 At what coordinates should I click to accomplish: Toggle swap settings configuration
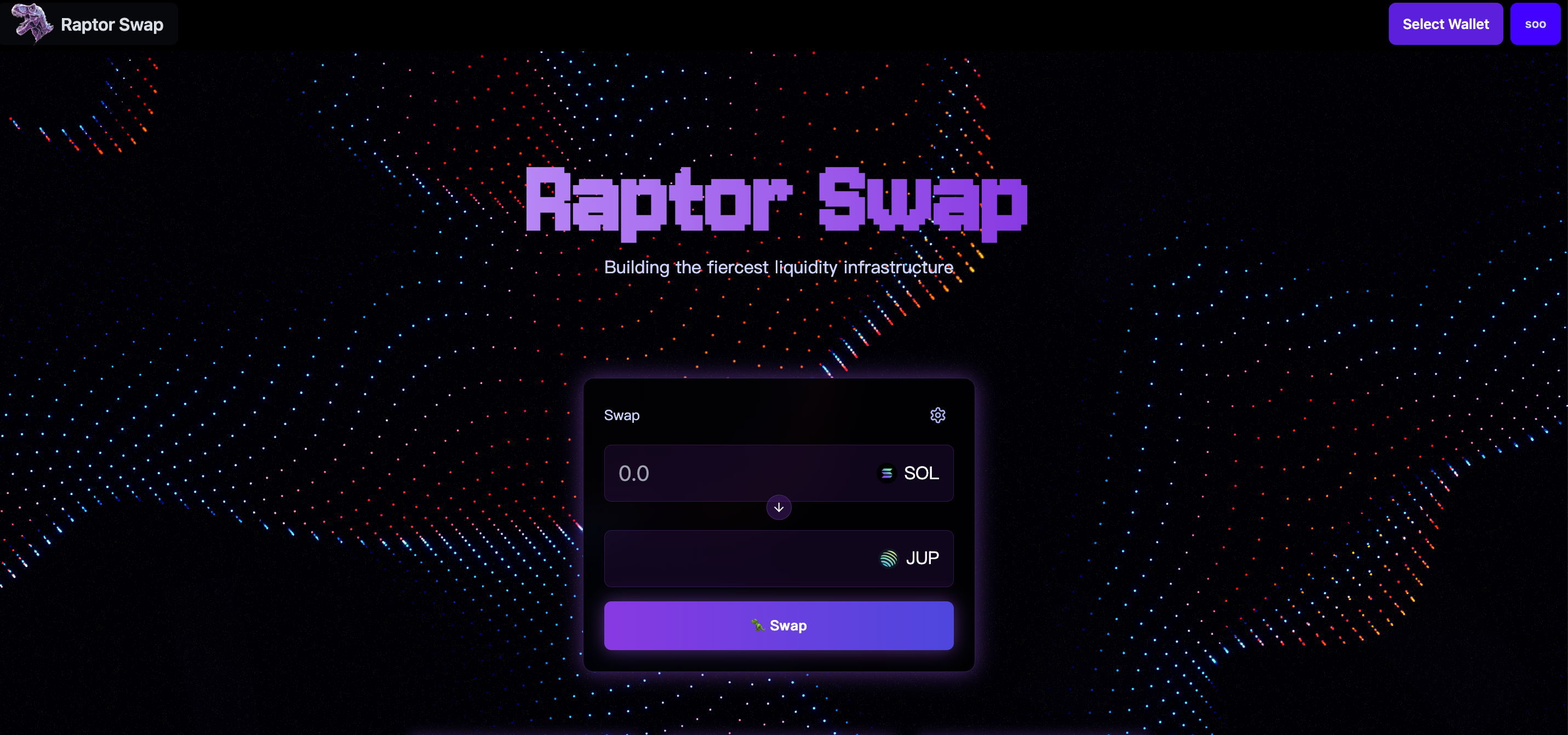coord(938,414)
